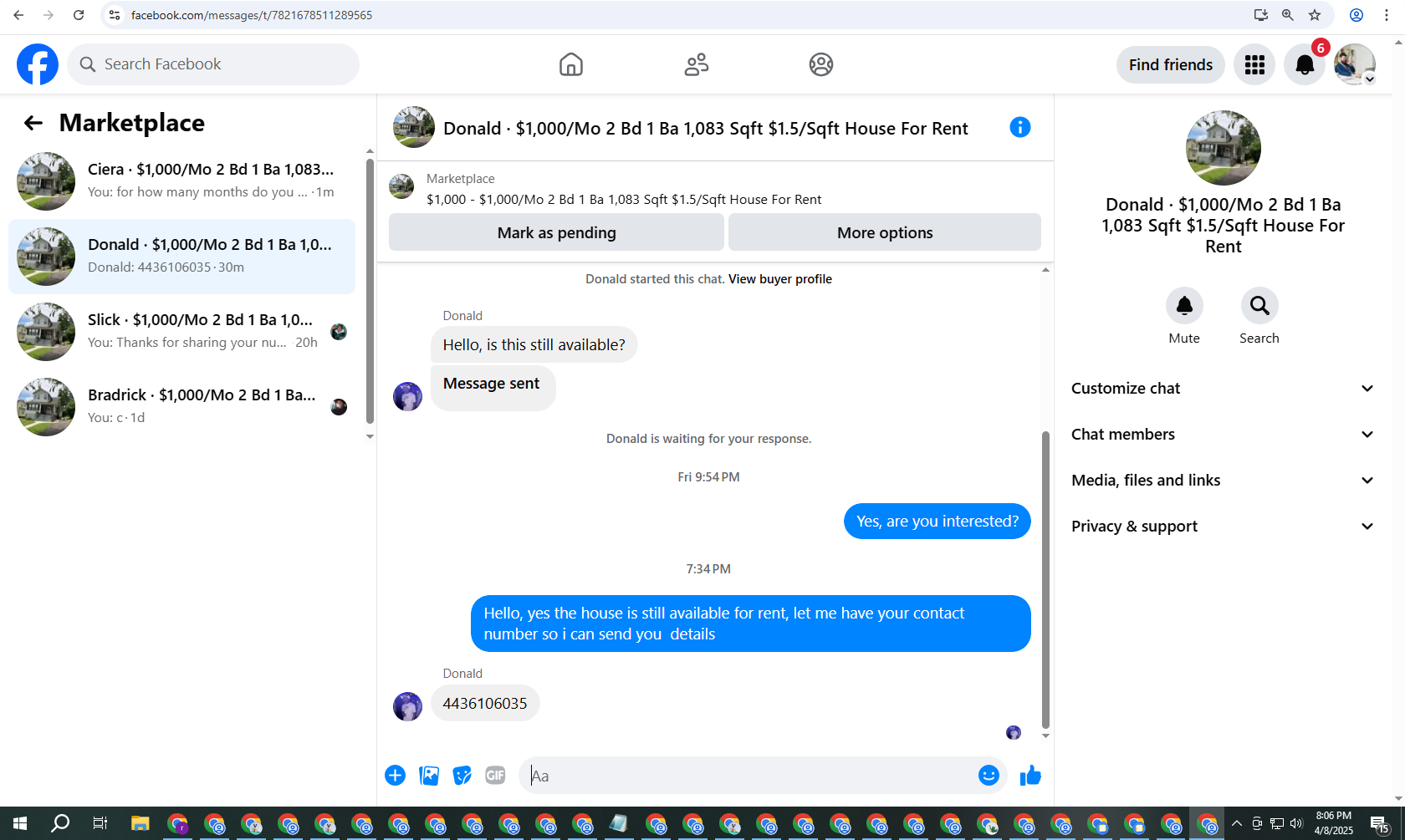Click the Marketplace heading text
The height and width of the screenshot is (840, 1405).
[132, 123]
